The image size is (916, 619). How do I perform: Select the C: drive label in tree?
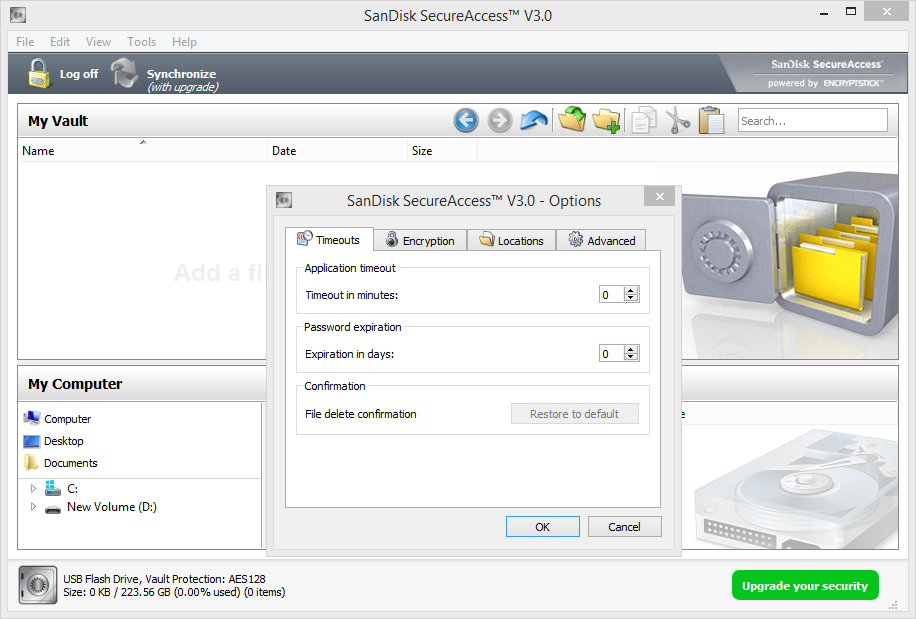pyautogui.click(x=72, y=489)
